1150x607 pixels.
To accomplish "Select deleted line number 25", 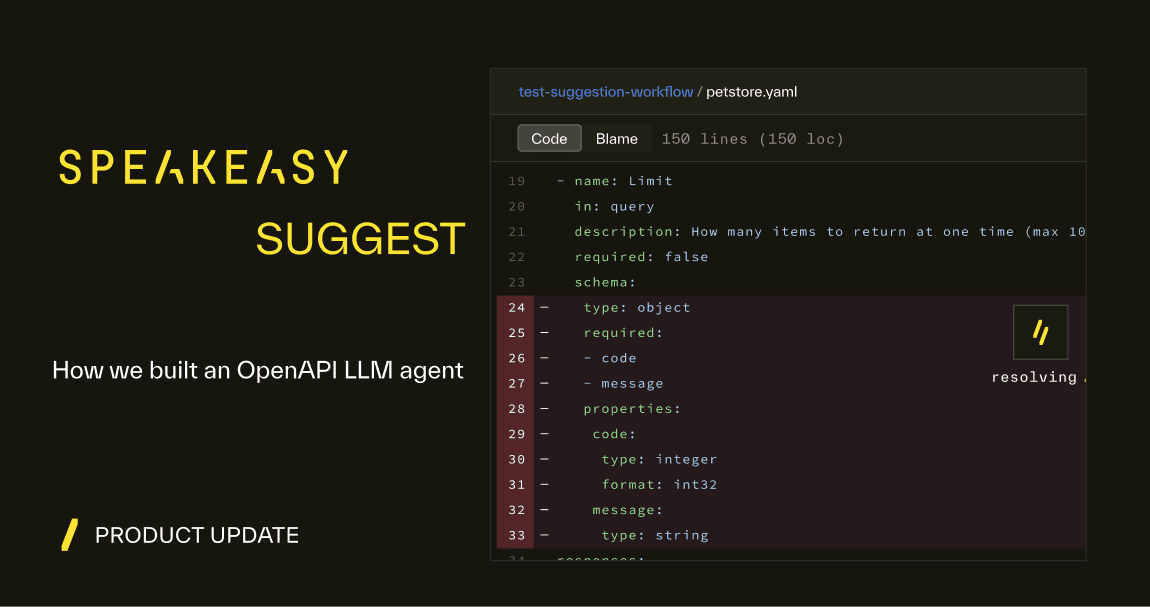I will point(516,333).
